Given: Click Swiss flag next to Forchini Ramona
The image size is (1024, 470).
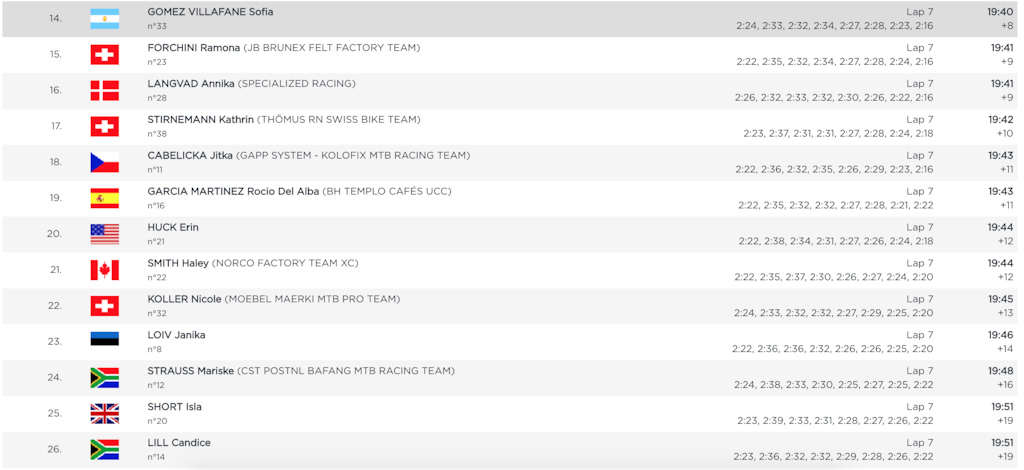Looking at the screenshot, I should 104,54.
